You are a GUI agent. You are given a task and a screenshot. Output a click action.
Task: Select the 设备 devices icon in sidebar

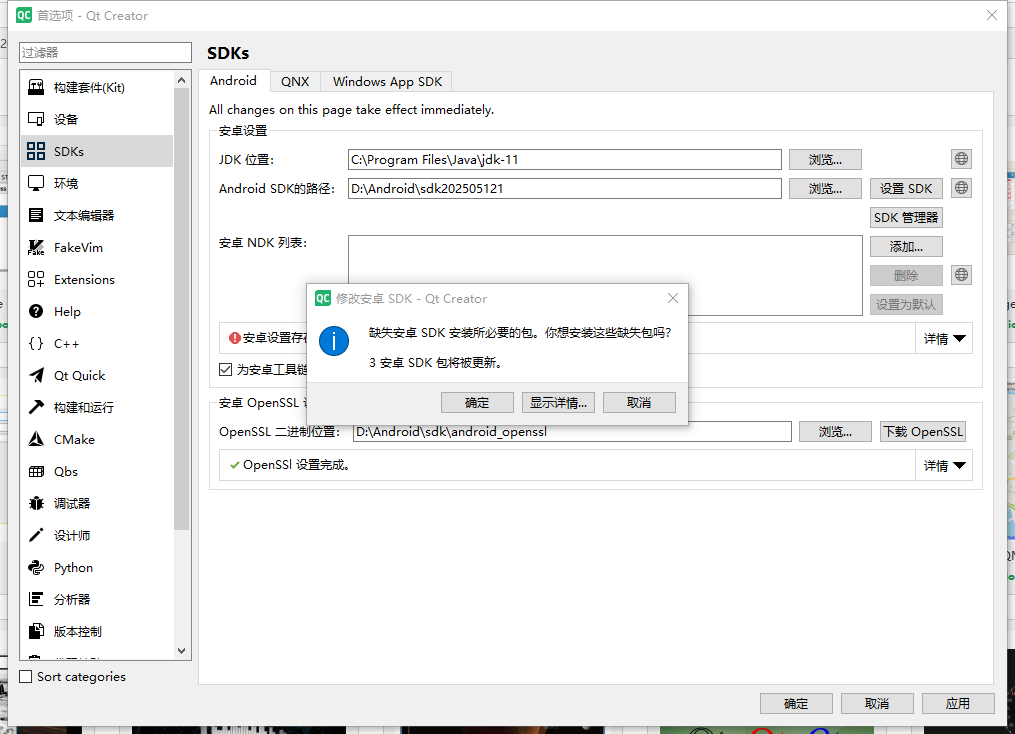pyautogui.click(x=36, y=119)
